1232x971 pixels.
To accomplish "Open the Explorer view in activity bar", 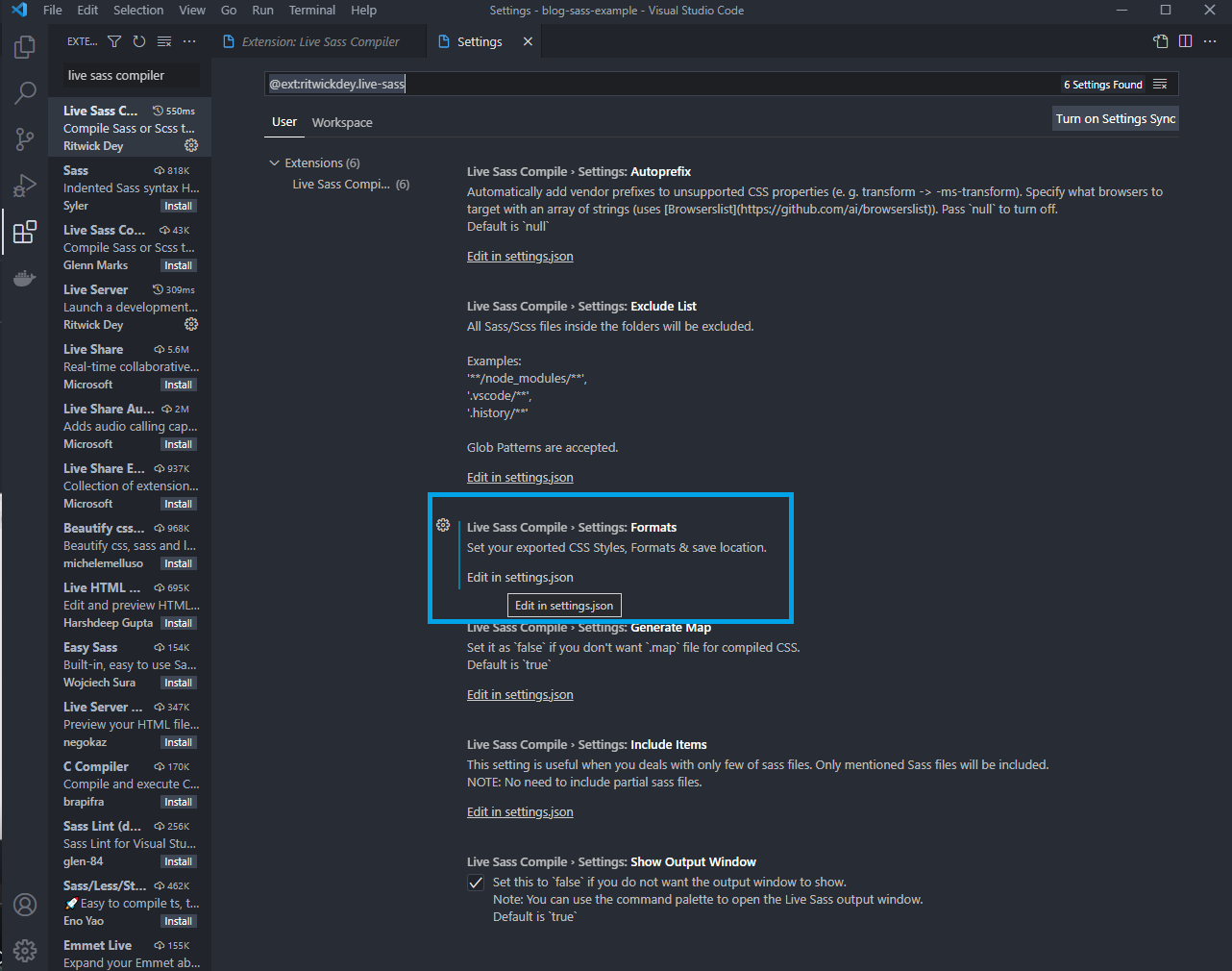I will pos(25,46).
